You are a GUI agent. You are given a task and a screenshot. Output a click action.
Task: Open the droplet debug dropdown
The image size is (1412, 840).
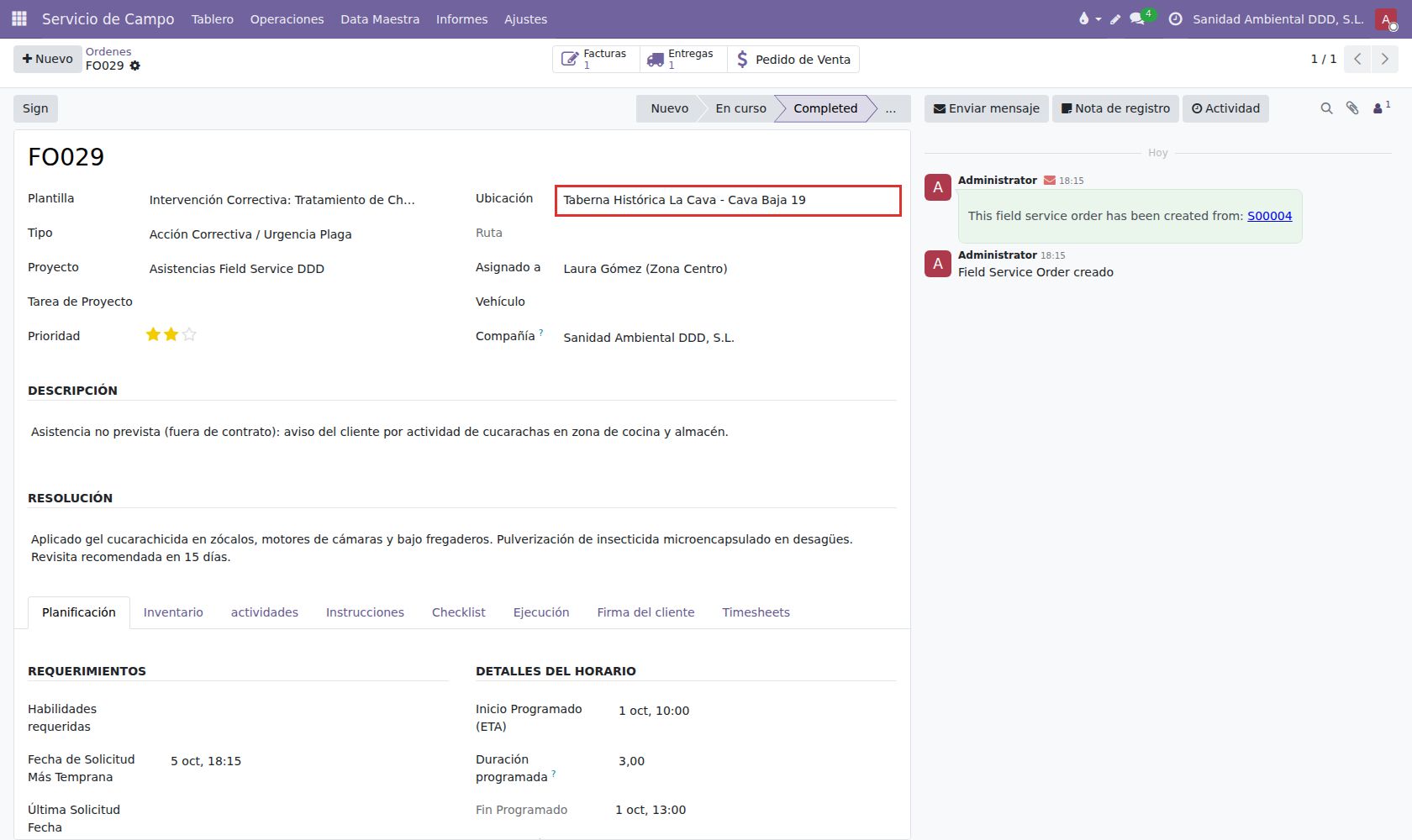[x=1089, y=18]
